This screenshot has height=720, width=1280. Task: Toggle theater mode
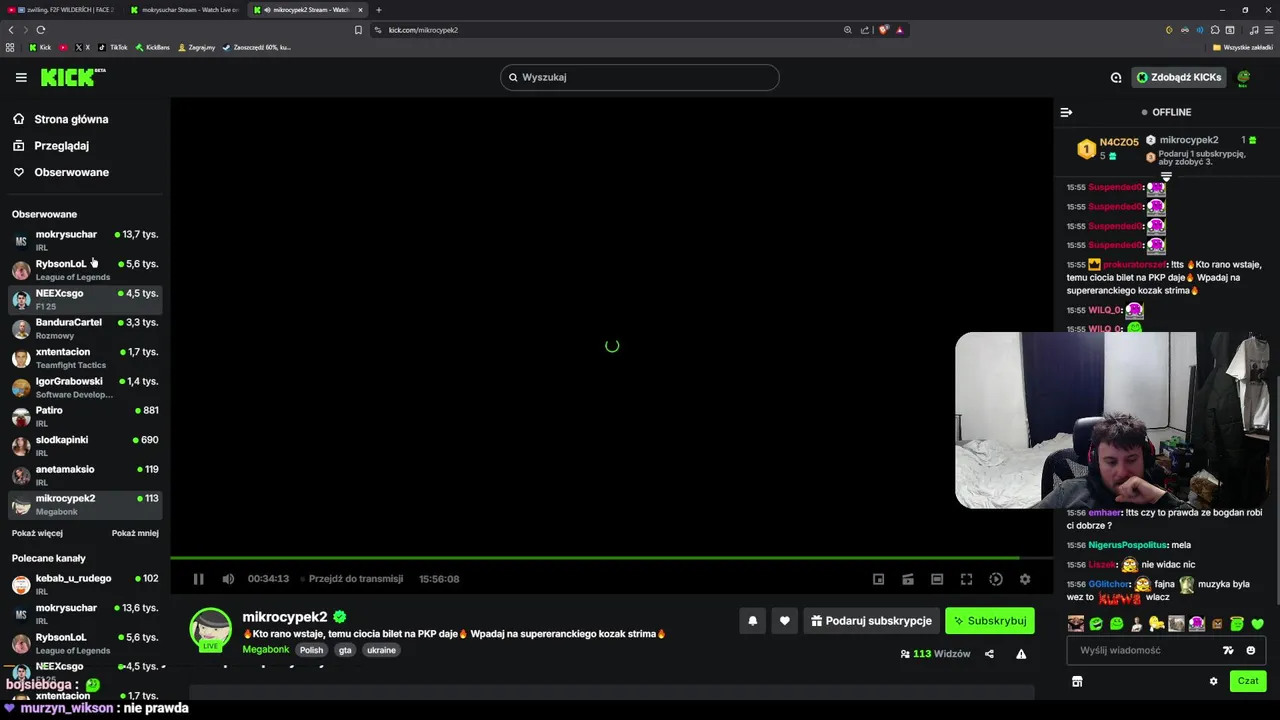pos(937,579)
